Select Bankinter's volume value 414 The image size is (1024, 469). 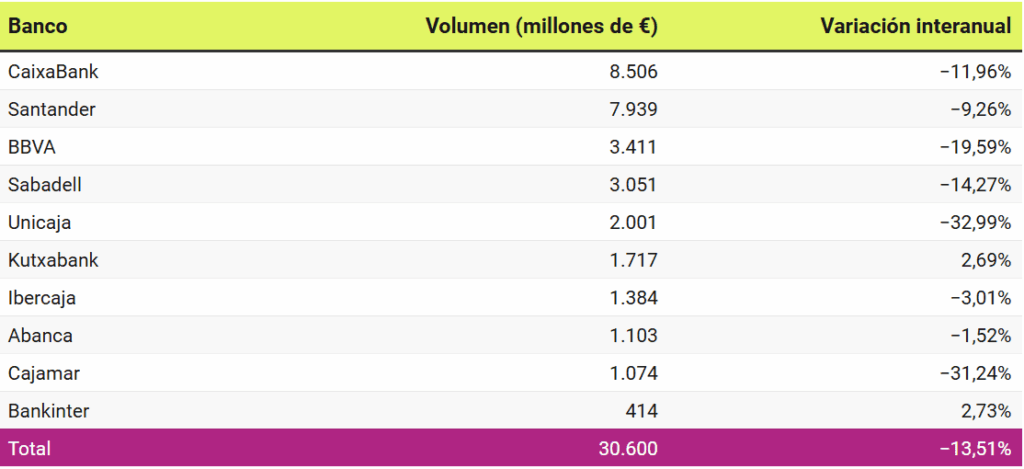641,411
